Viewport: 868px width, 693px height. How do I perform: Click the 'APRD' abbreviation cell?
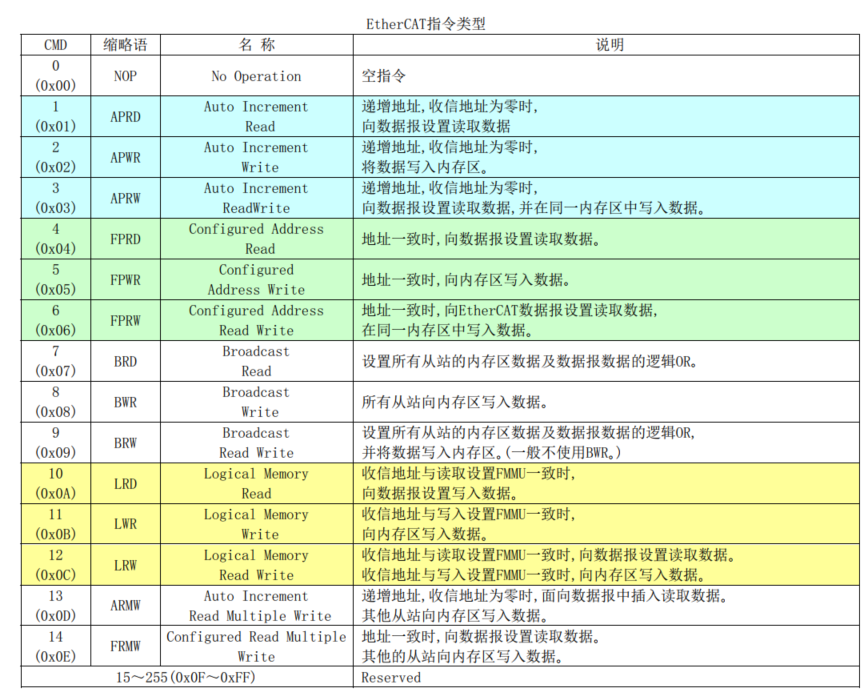pos(125,117)
